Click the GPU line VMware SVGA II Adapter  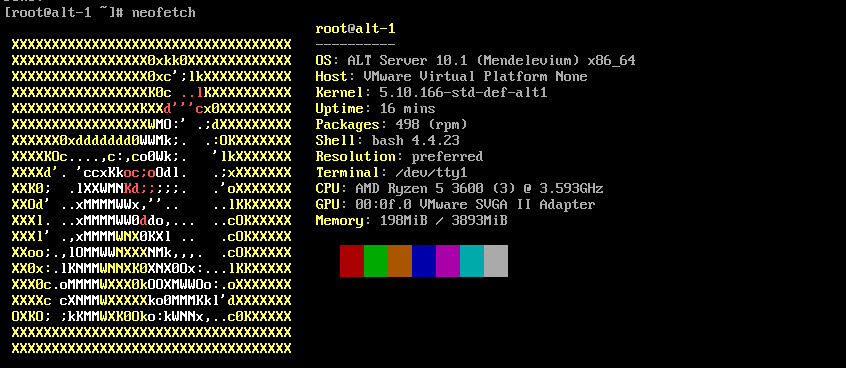click(x=455, y=205)
